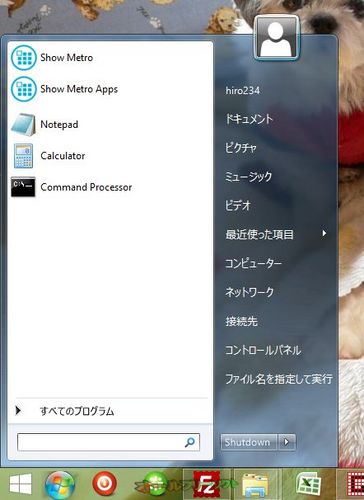The height and width of the screenshot is (500, 364).
Task: Open ミュージック (Music)
Action: pyautogui.click(x=249, y=176)
